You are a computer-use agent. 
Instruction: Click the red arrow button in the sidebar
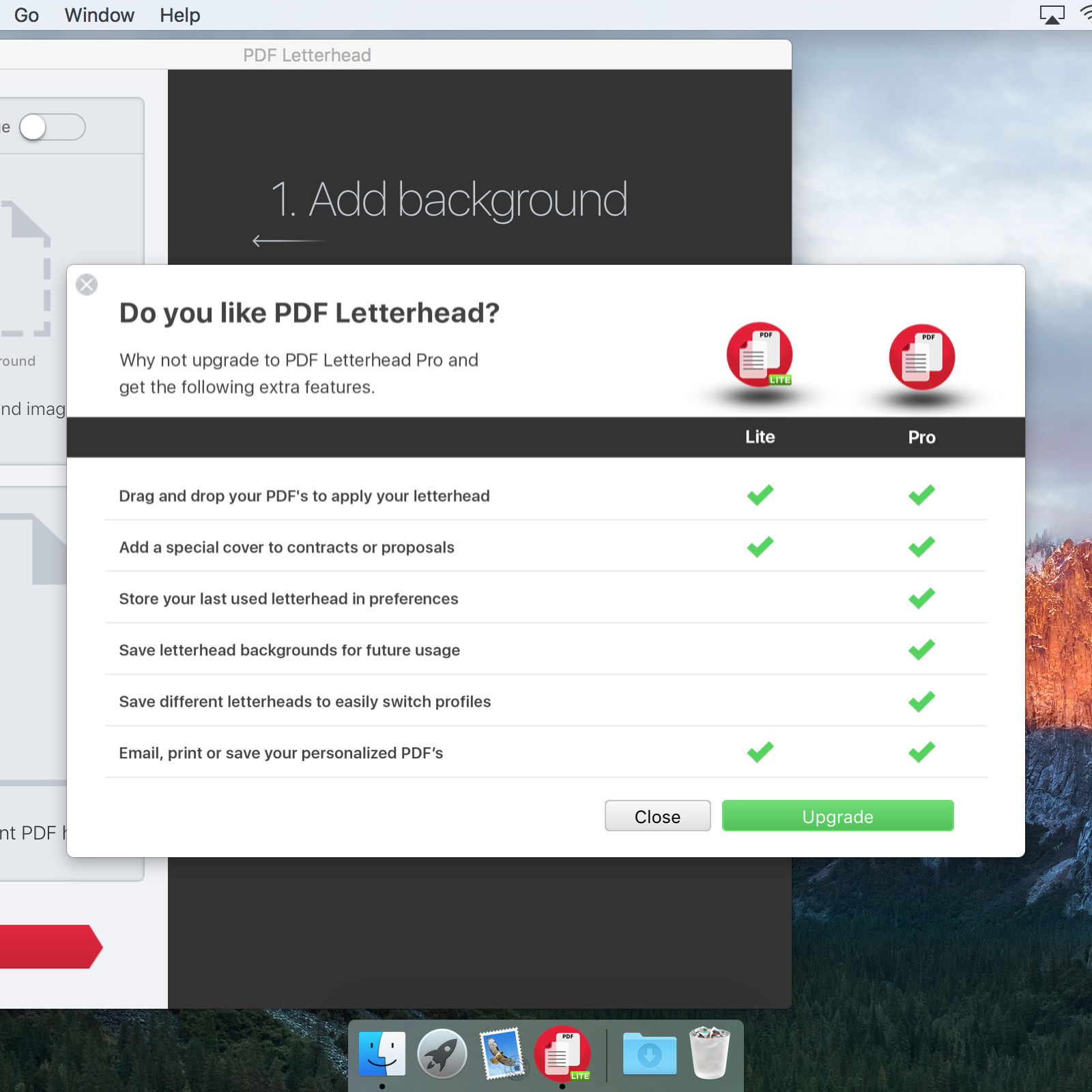click(x=51, y=947)
